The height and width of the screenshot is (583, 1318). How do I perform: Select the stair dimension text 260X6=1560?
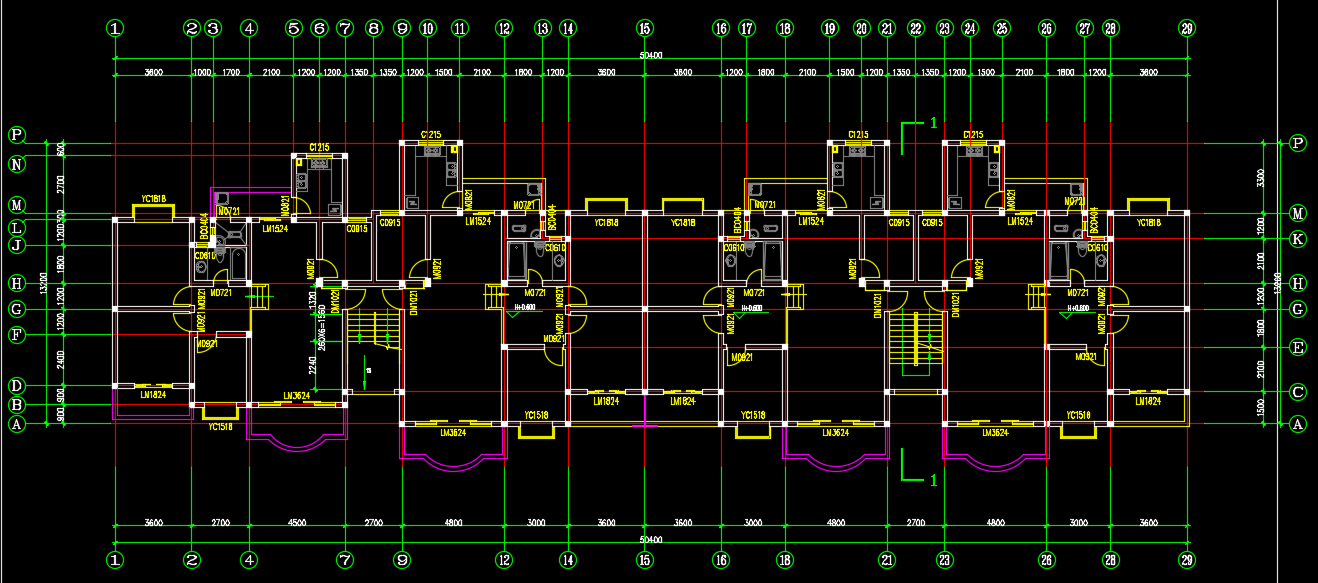coord(323,330)
